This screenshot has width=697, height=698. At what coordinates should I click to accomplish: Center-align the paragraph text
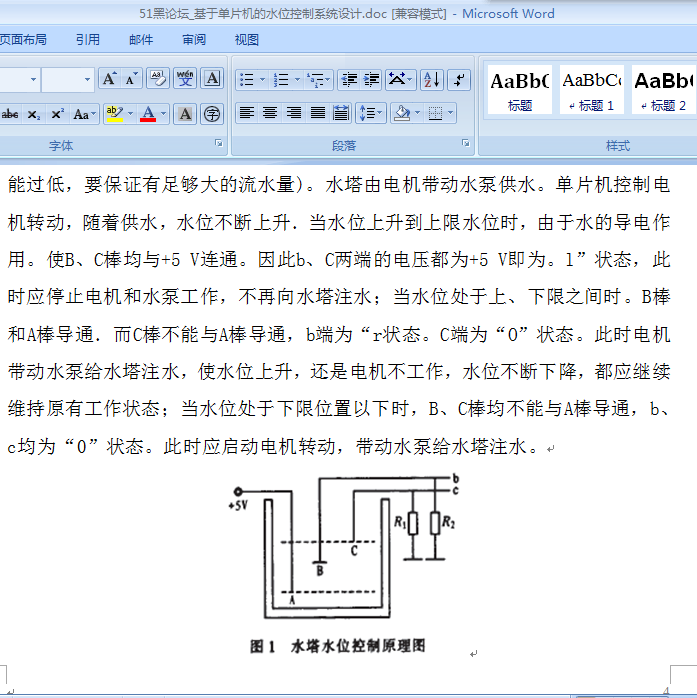(270, 113)
